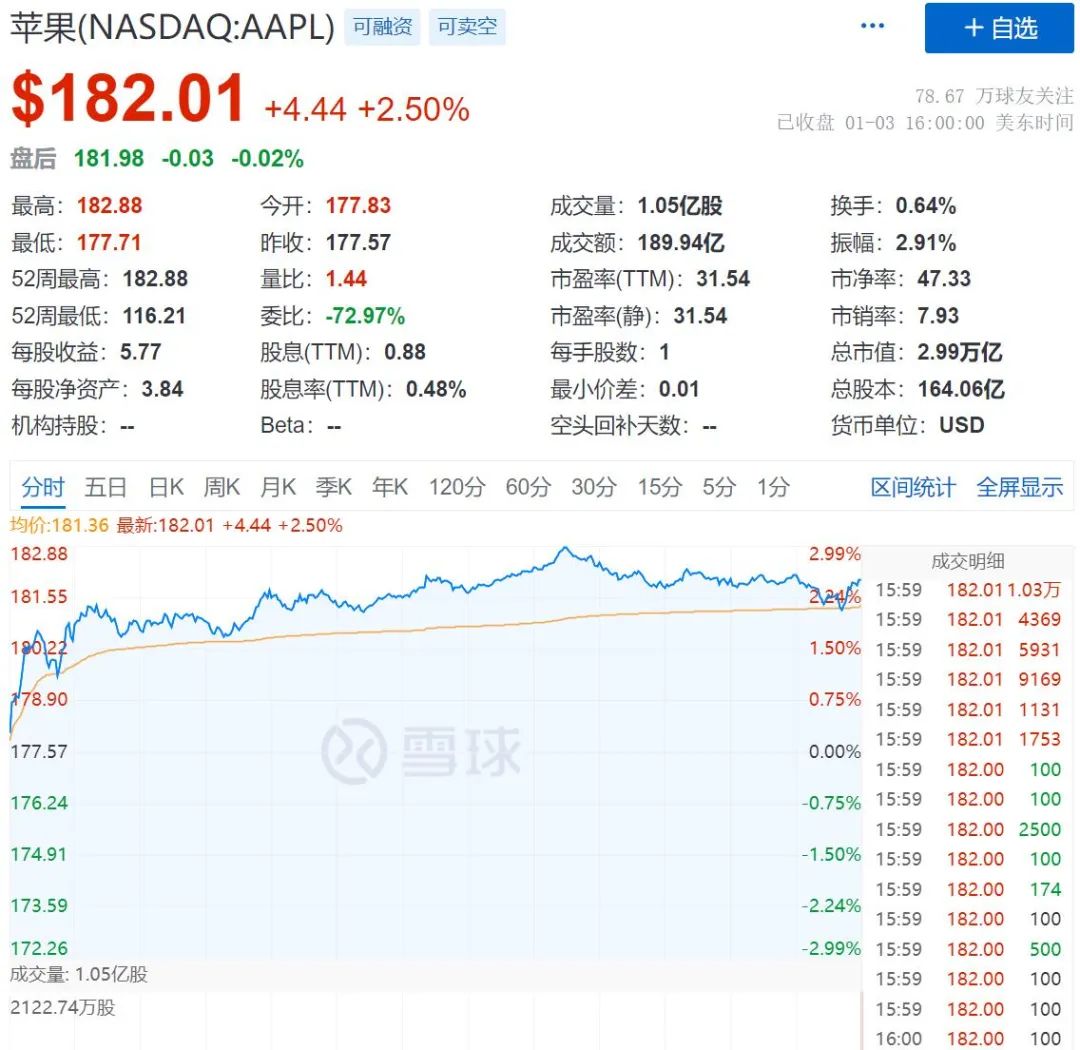The image size is (1080, 1050).
Task: Click the stock title 苹果(NASDAQ:AAPL)
Action: coord(172,28)
